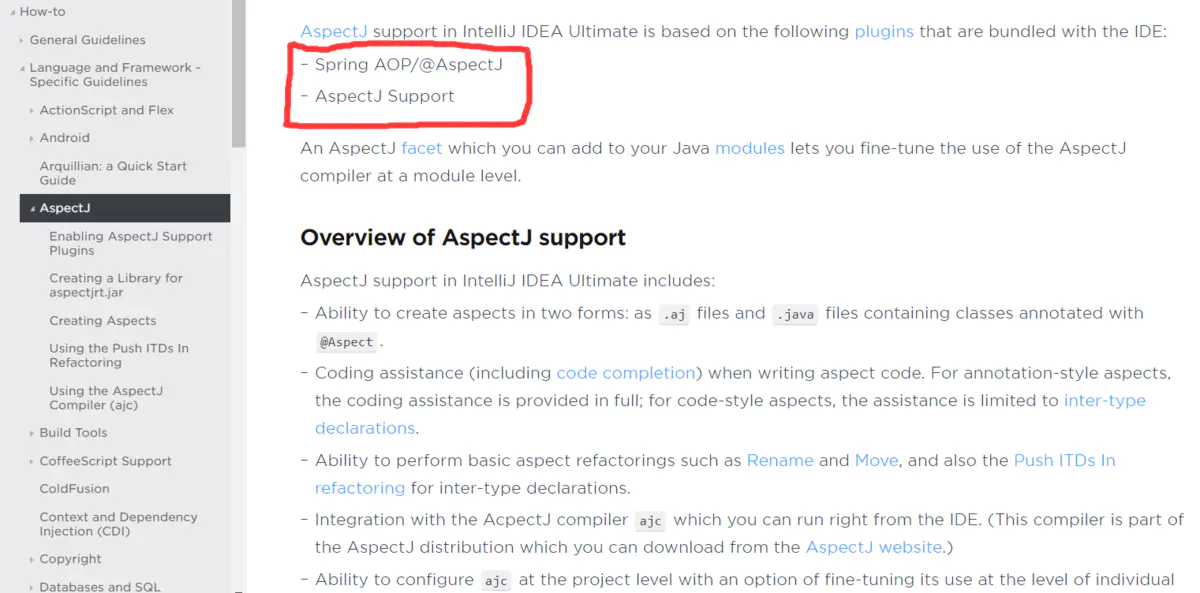Screen dimensions: 1200x593
Task: Expand the Build Tools node
Action: [32, 433]
